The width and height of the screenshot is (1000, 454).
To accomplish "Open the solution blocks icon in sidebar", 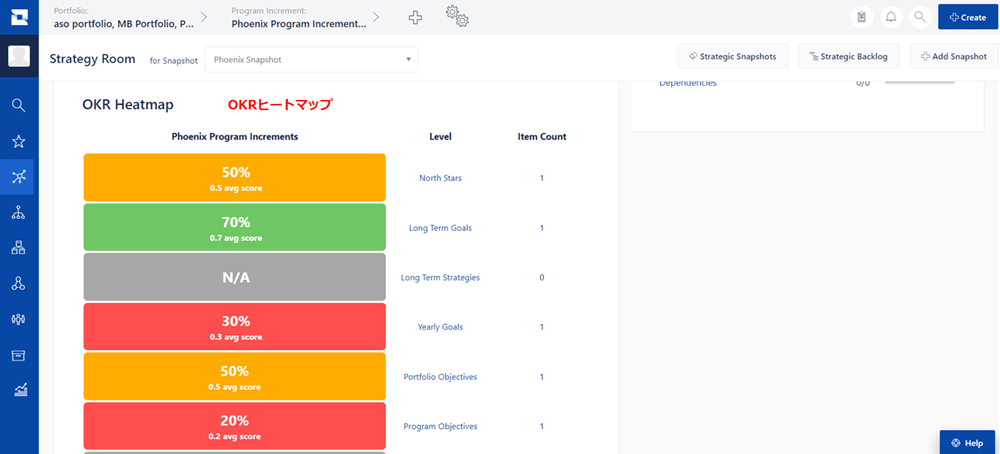I will [x=18, y=249].
